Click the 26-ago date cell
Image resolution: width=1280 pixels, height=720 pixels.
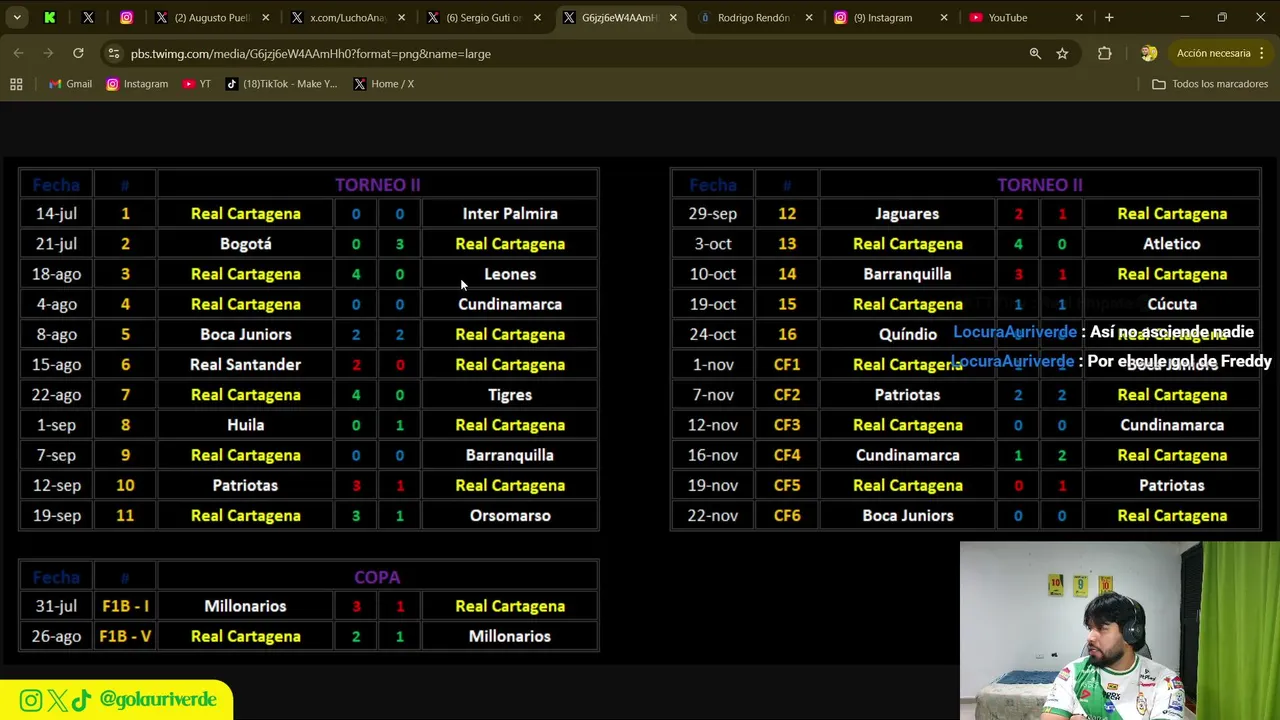pos(56,636)
